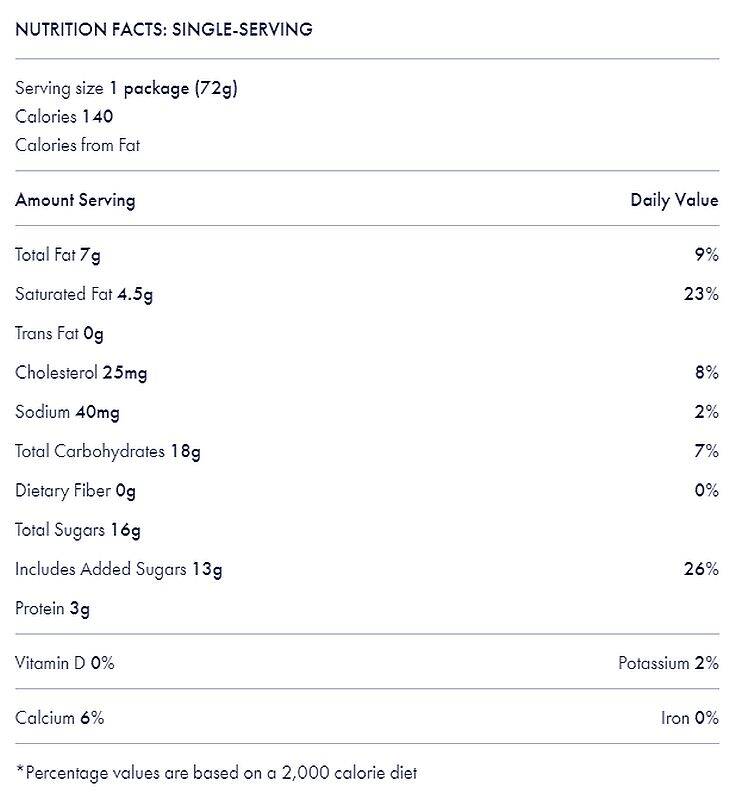Select the Total Fat 7g row label
The width and height of the screenshot is (742, 800).
pos(58,255)
